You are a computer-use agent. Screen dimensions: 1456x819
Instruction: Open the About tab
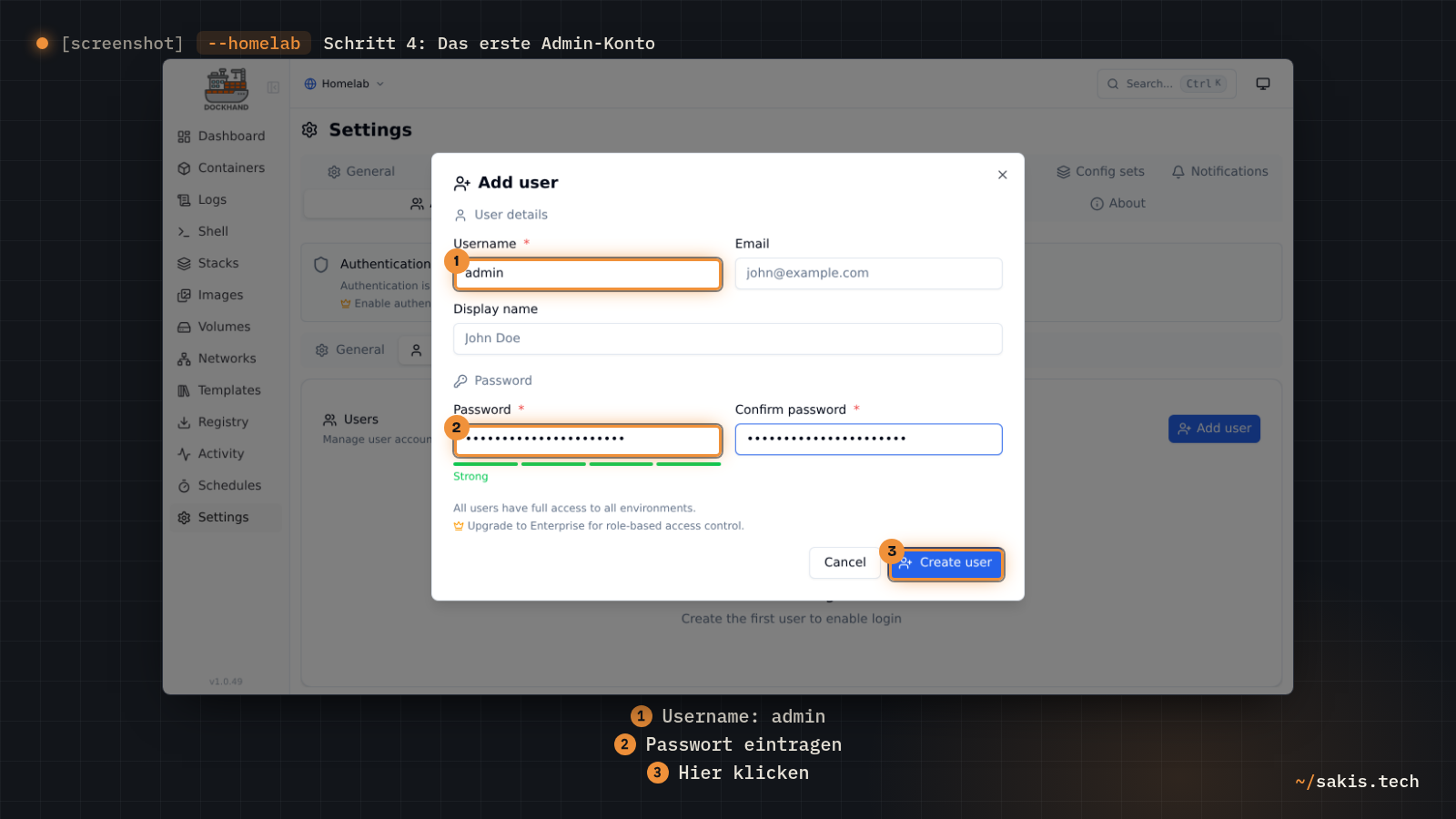[x=1117, y=204]
